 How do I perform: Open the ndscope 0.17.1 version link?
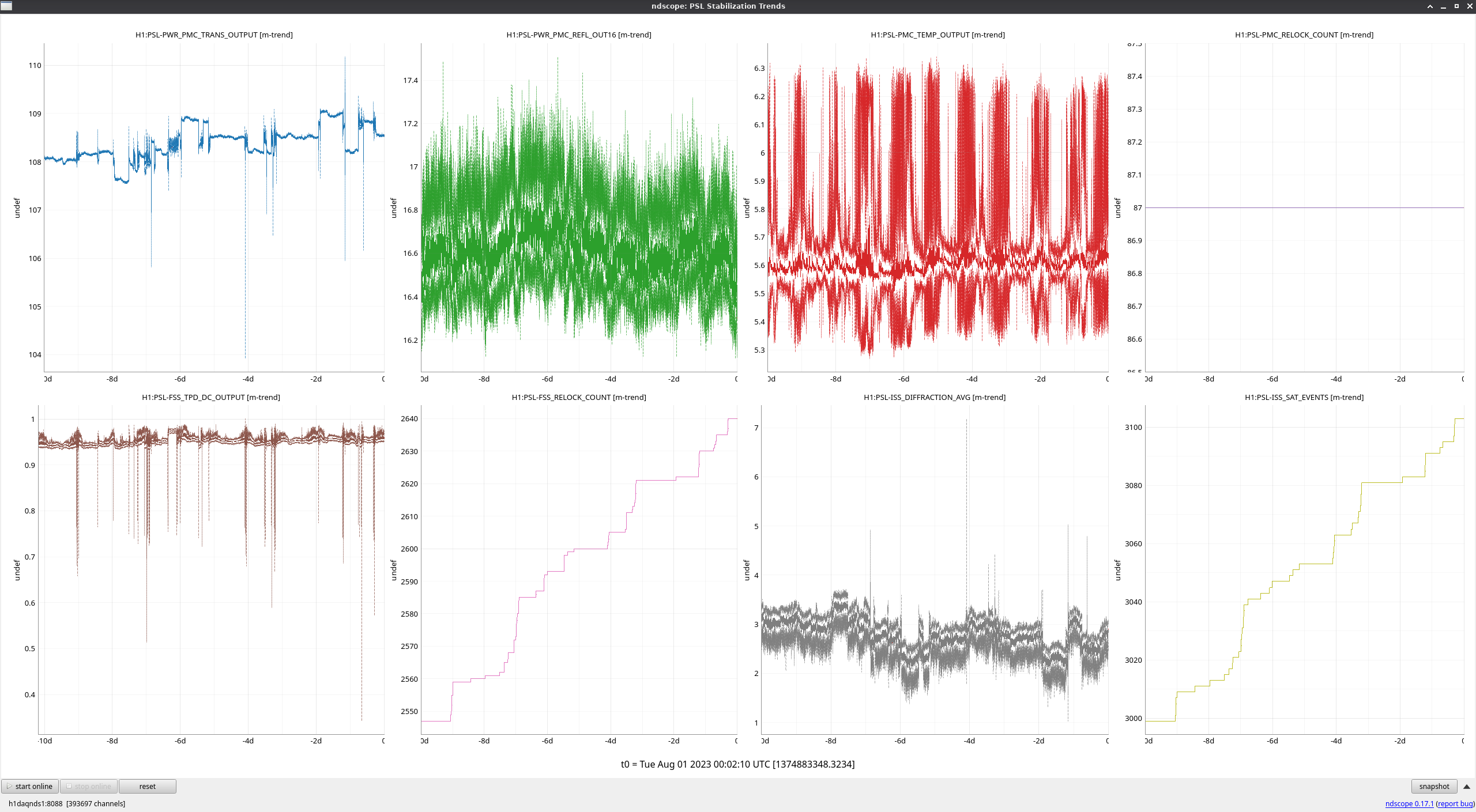(x=1409, y=803)
